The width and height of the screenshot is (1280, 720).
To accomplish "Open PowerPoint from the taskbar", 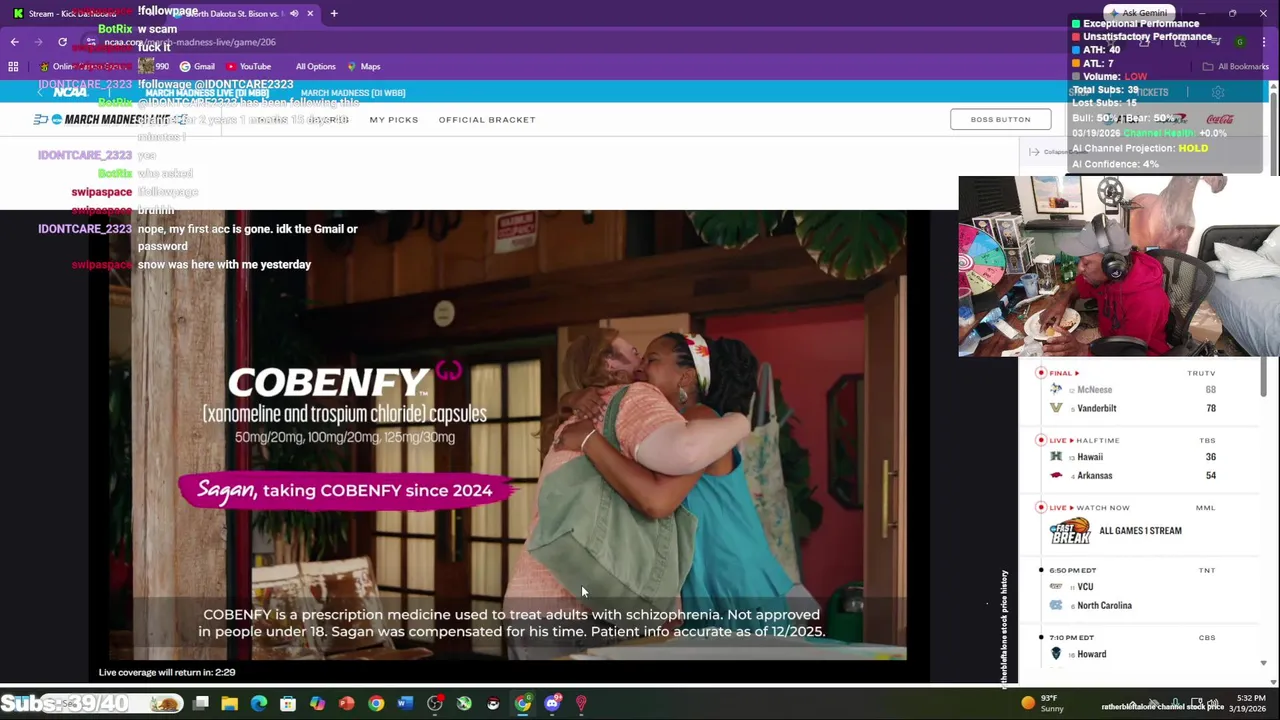I will tap(346, 704).
